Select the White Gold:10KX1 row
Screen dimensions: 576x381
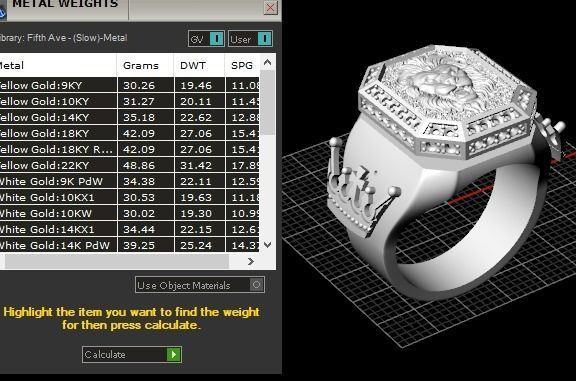[x=129, y=197]
